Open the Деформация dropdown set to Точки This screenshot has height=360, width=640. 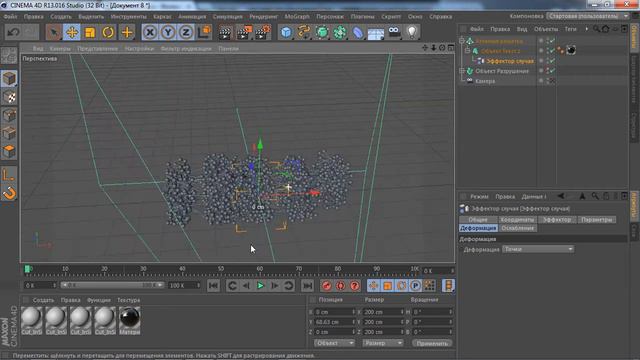tap(538, 249)
